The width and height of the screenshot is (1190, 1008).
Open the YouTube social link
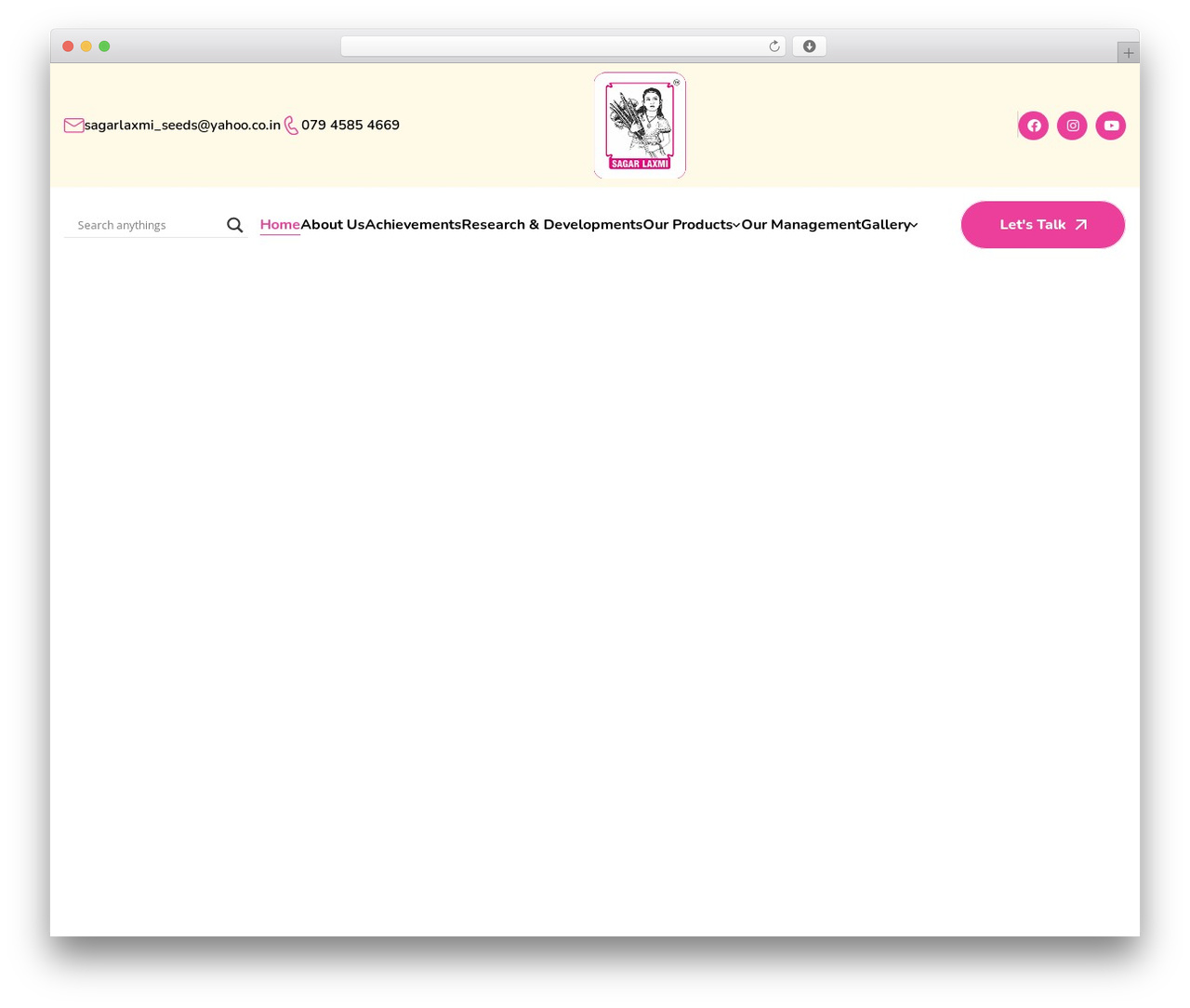click(1111, 126)
